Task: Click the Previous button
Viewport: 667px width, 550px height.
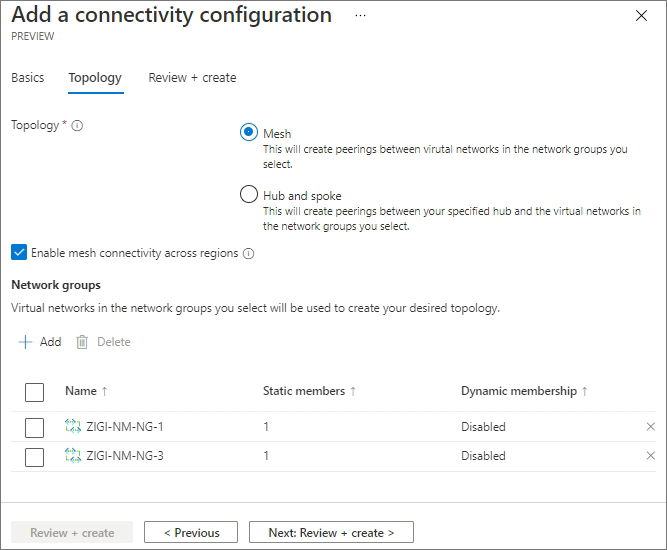Action: pos(191,533)
